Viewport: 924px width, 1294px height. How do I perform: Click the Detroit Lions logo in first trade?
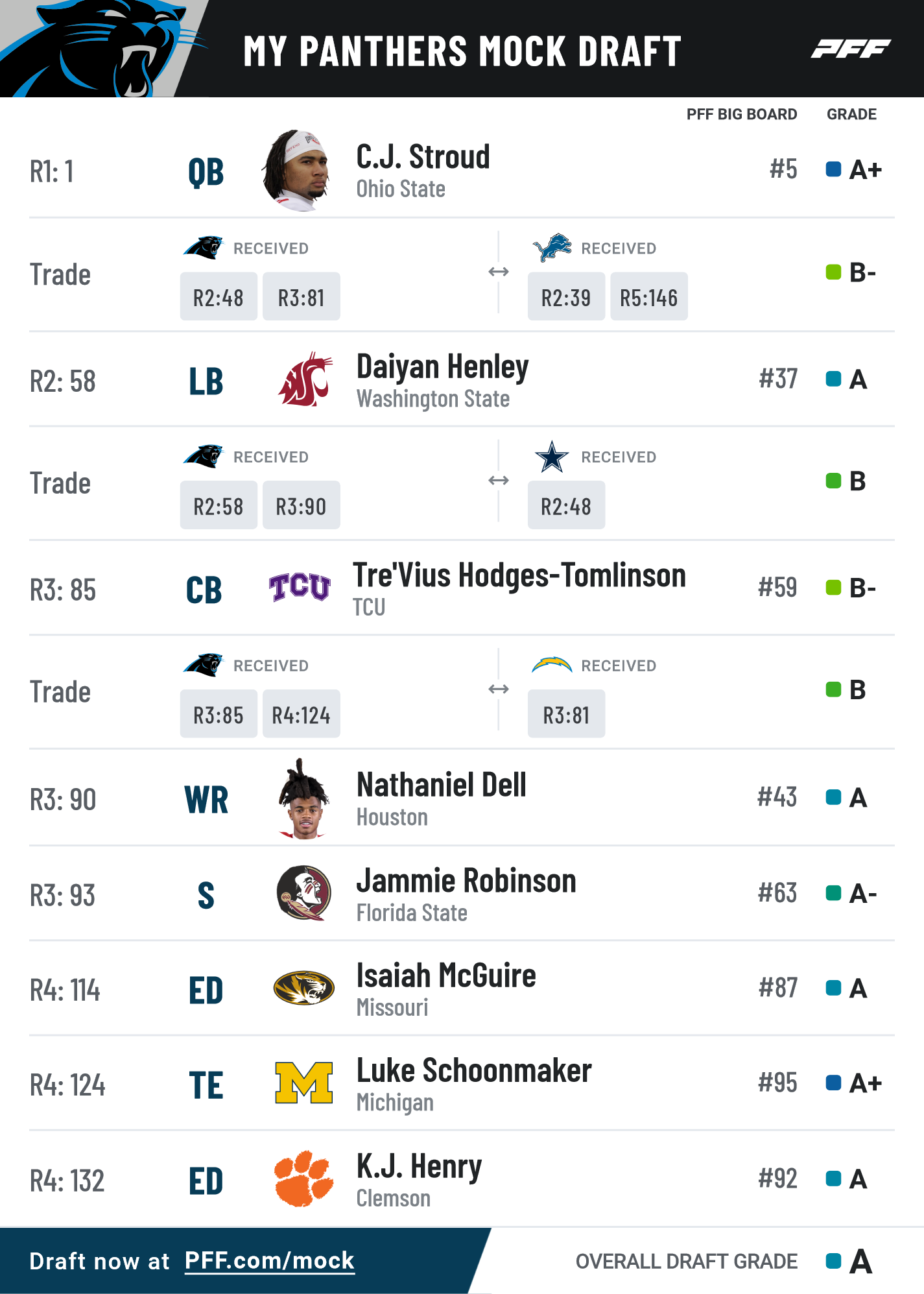[x=552, y=248]
